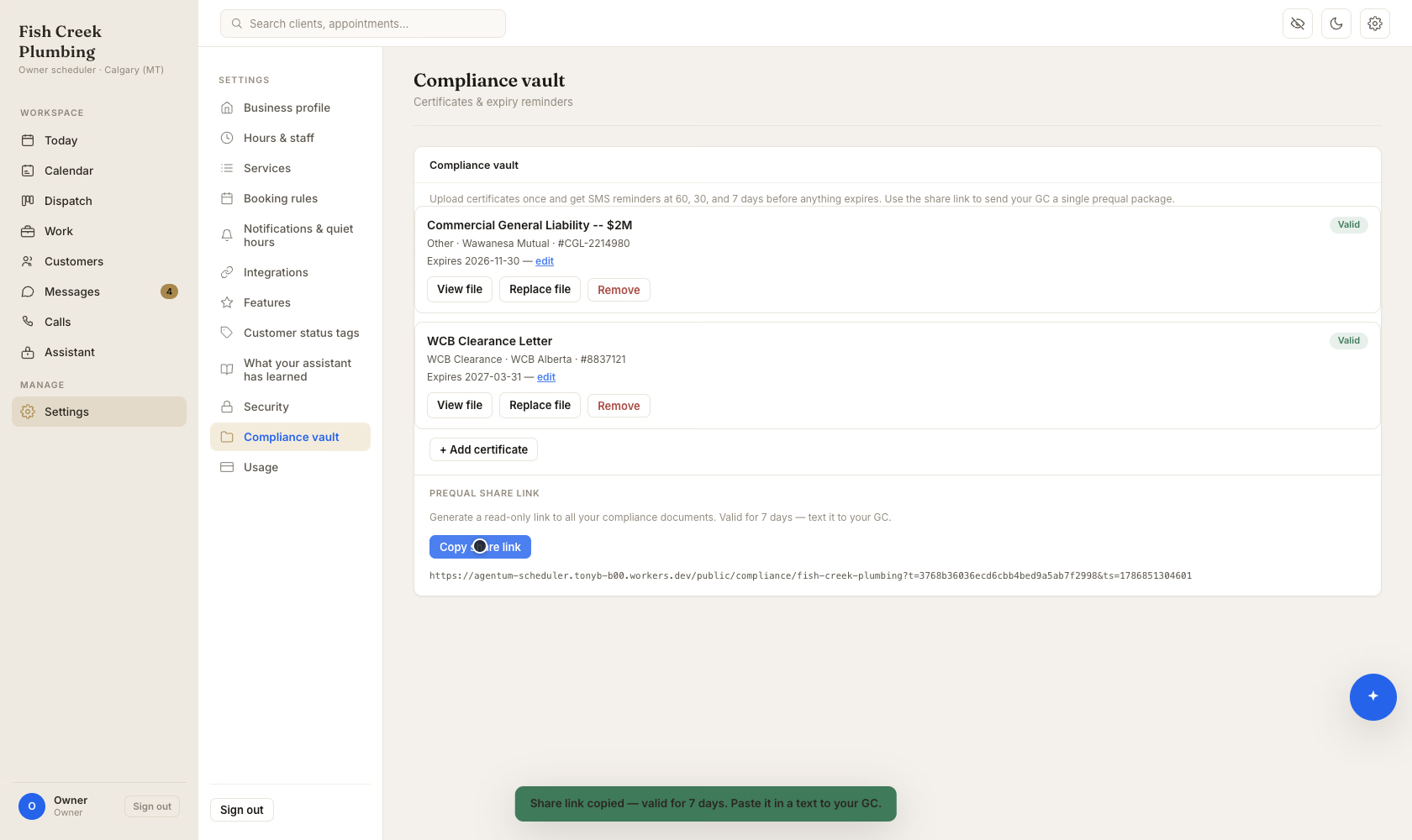Click the Integrations link icon
Viewport: 1412px width, 840px height.
(227, 272)
